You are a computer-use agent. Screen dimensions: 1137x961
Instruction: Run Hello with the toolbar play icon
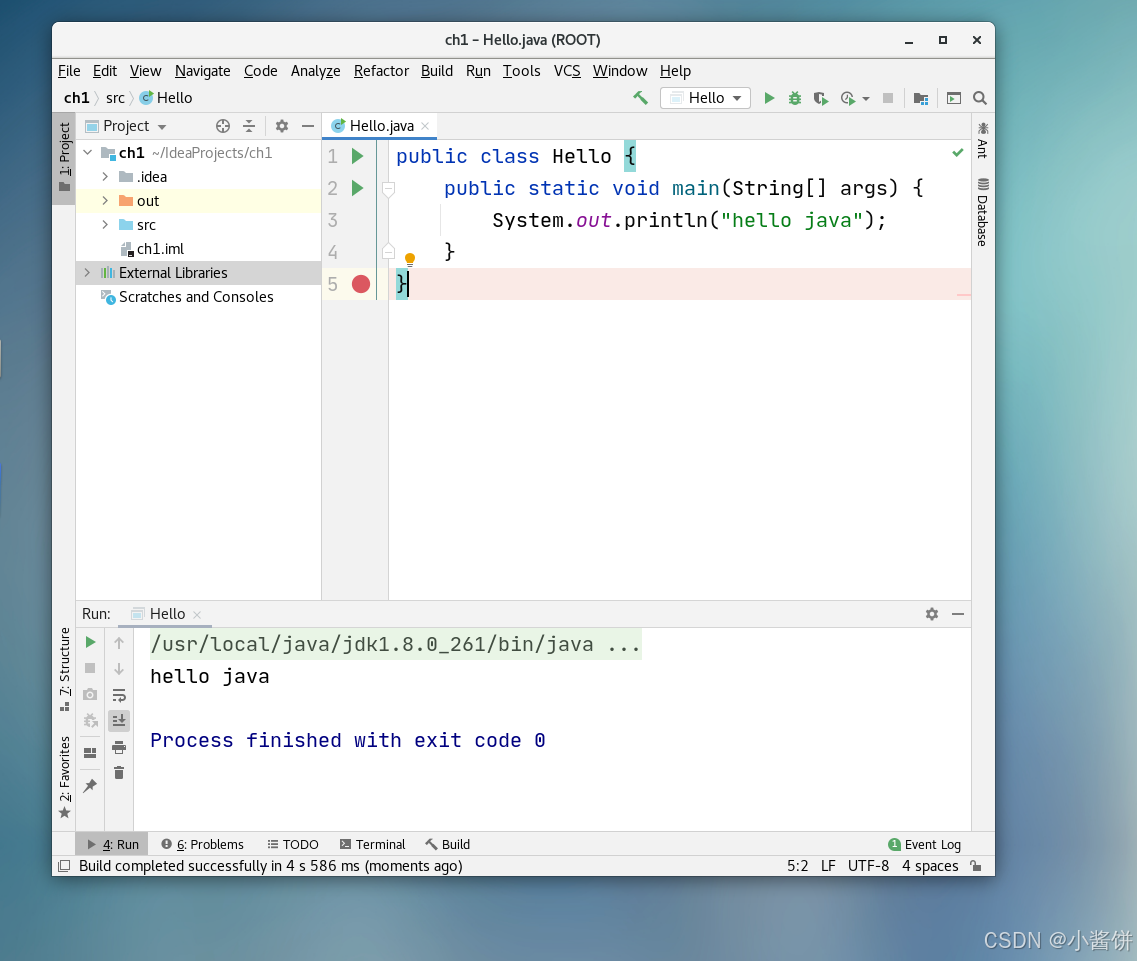(769, 98)
